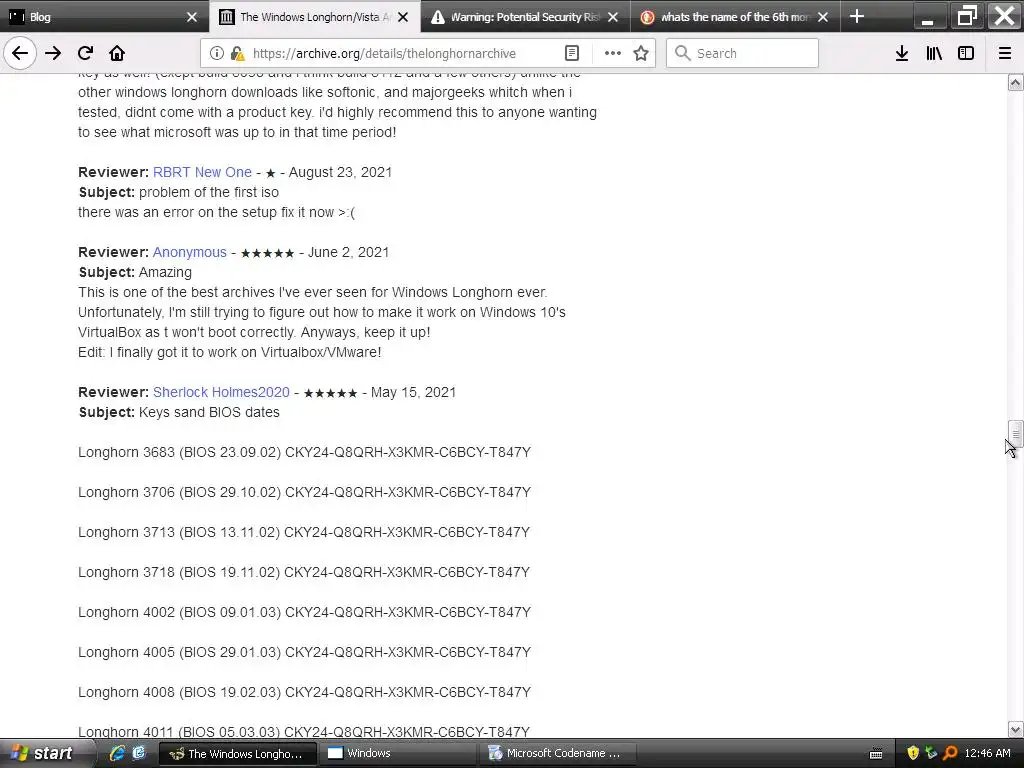This screenshot has width=1024, height=768.
Task: Reload the current page
Action: (x=85, y=53)
